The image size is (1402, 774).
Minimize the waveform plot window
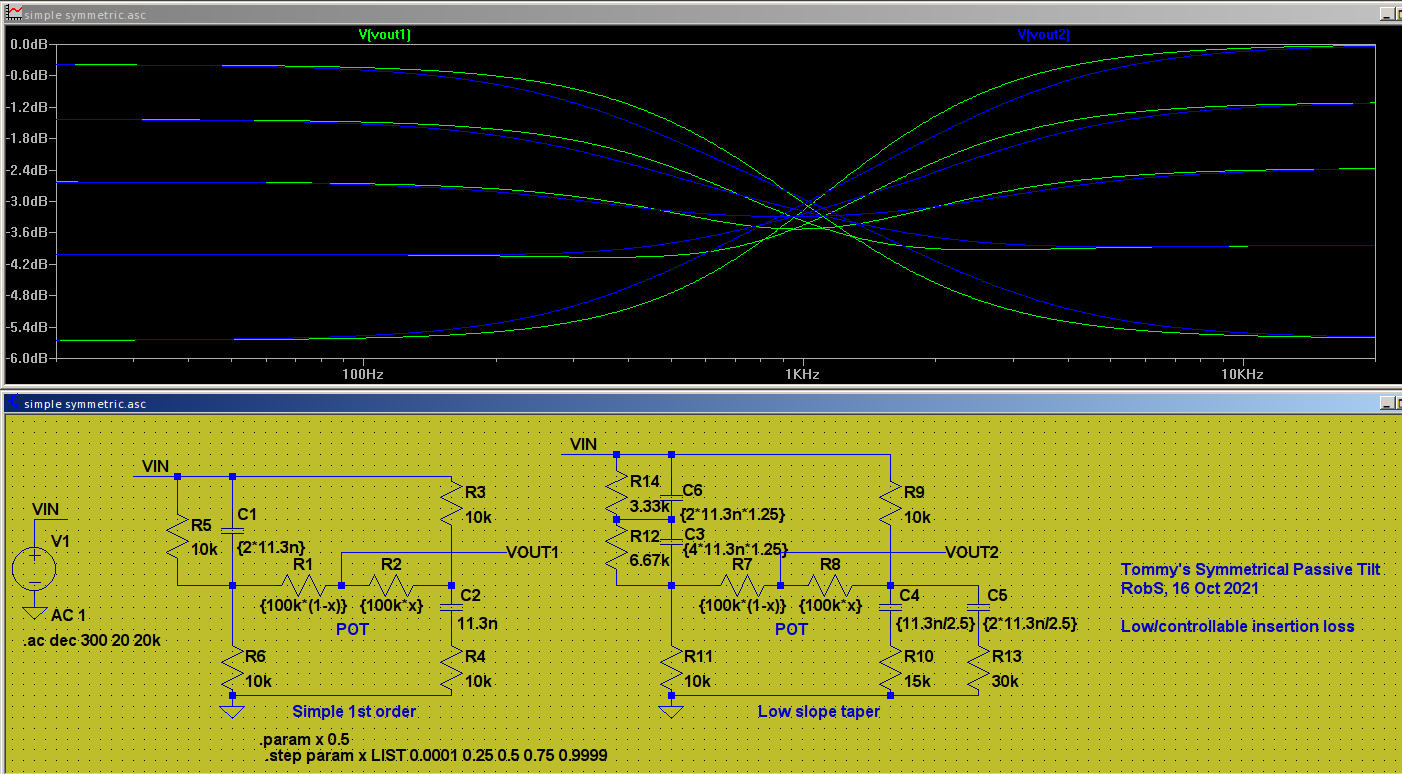(x=1387, y=14)
